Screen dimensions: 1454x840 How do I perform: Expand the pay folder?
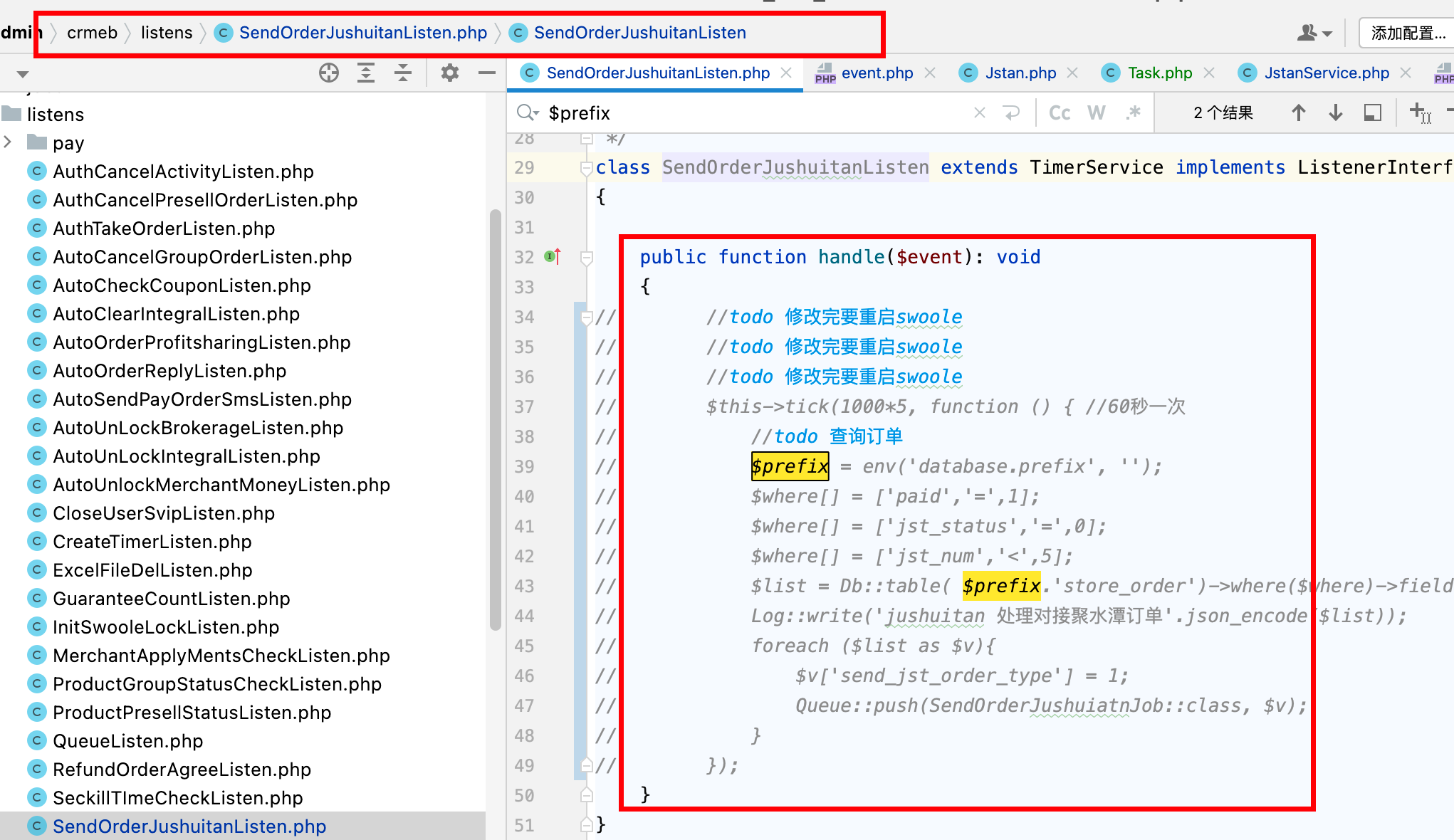(x=8, y=142)
